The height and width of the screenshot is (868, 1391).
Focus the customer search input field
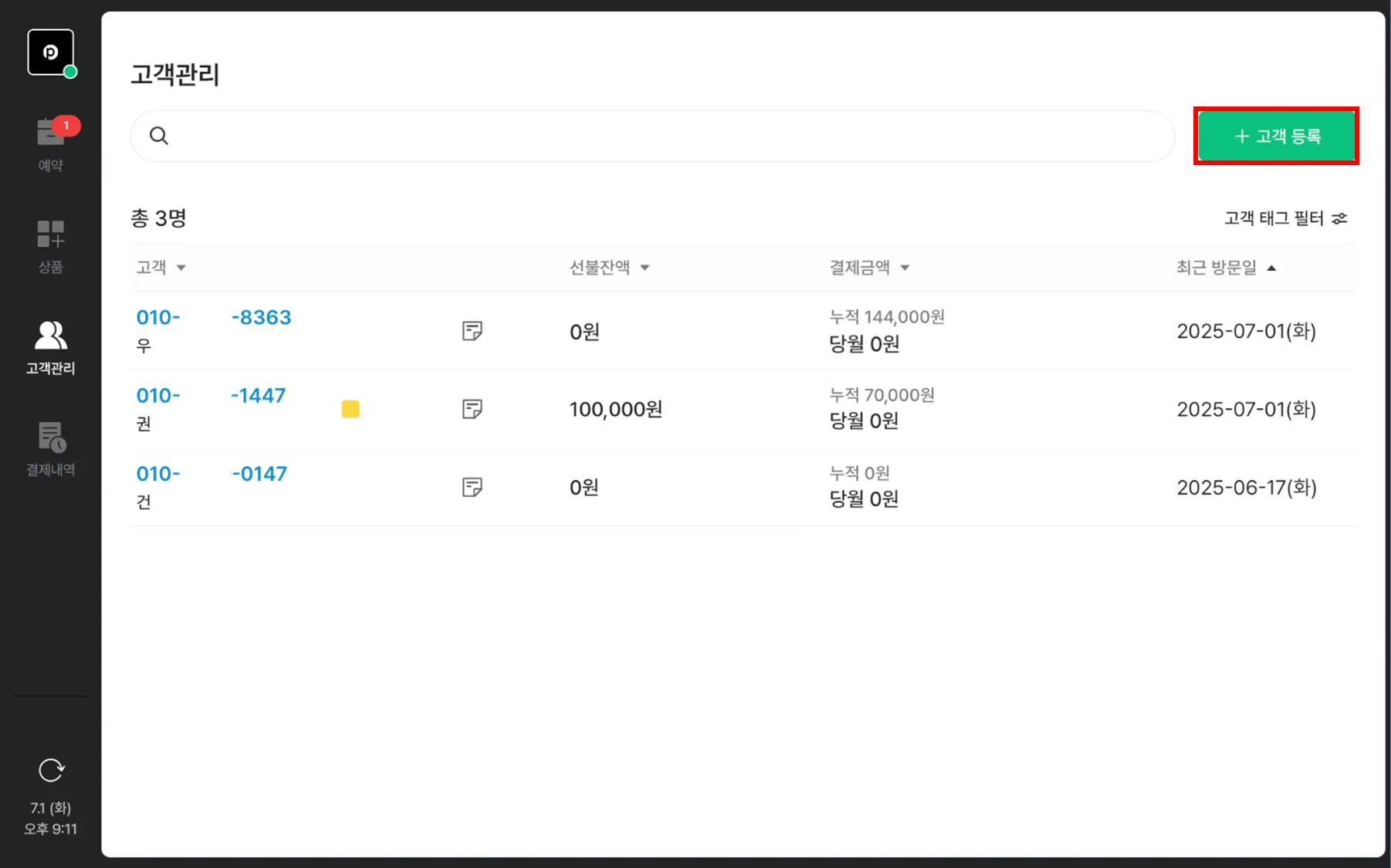[664, 136]
